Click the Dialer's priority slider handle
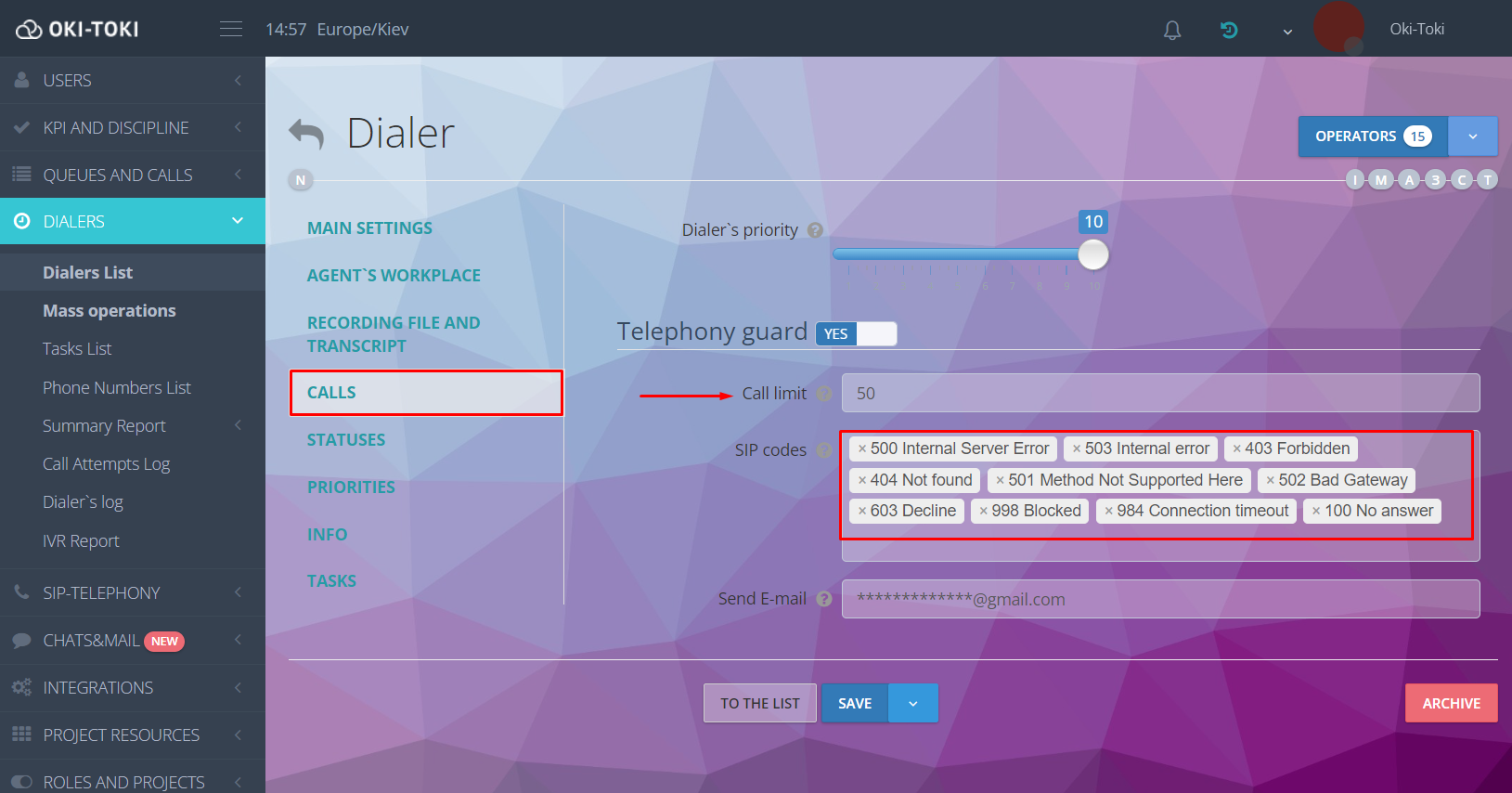The width and height of the screenshot is (1512, 793). [x=1093, y=254]
